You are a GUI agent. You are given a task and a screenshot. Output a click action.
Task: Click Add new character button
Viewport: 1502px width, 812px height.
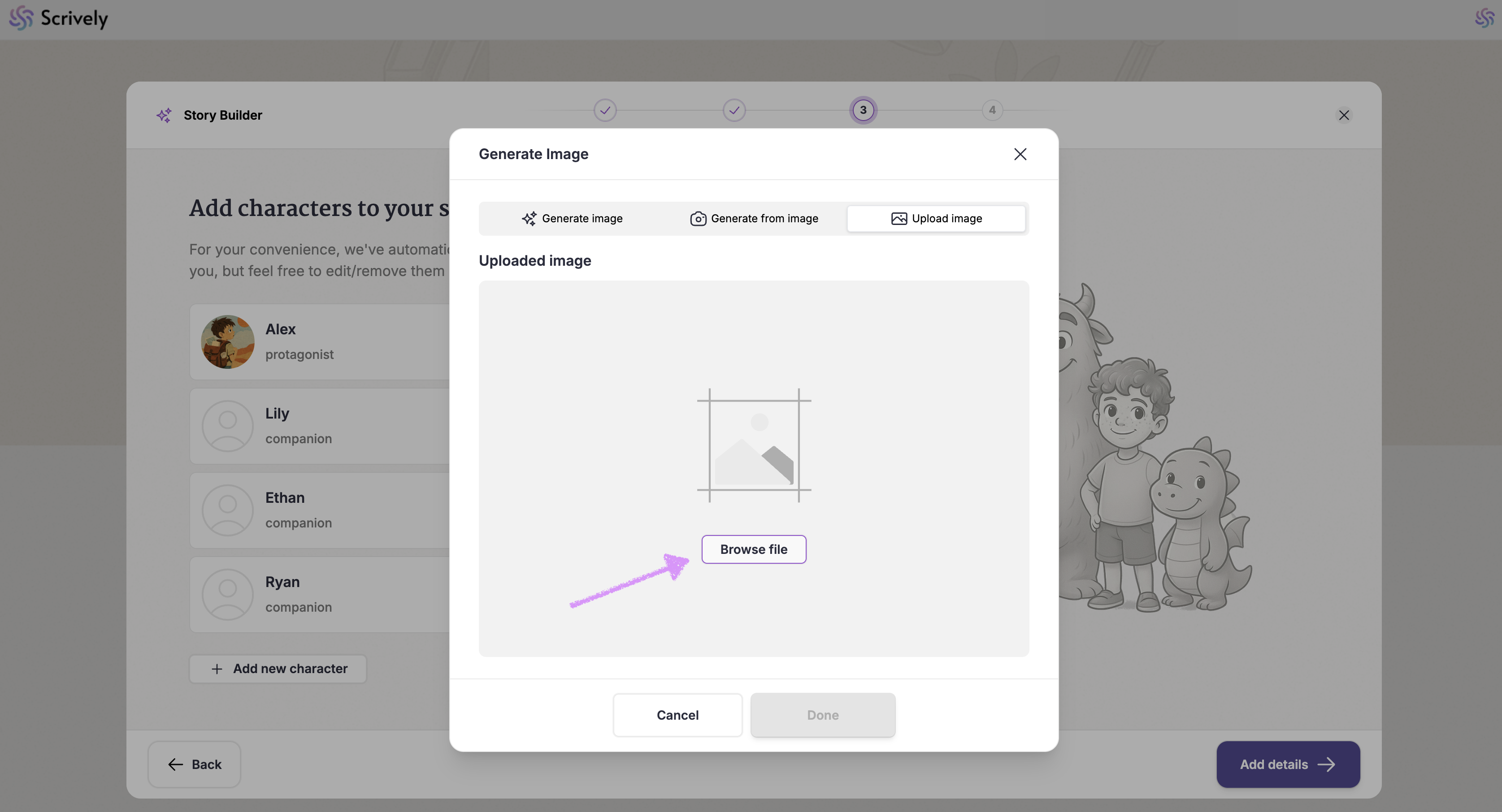point(278,669)
